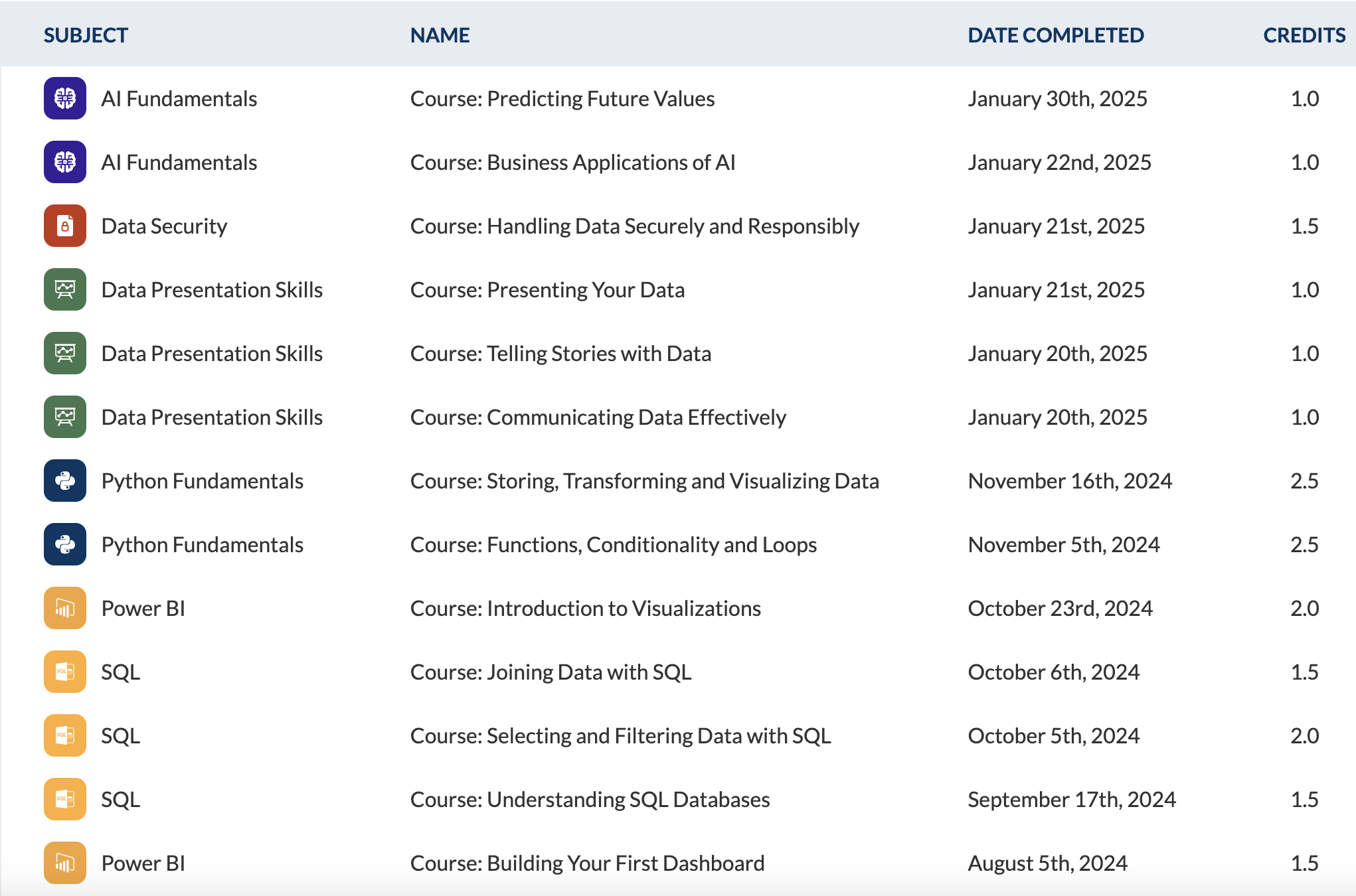Open Course: Predicting Future Values
The image size is (1356, 896).
[562, 99]
